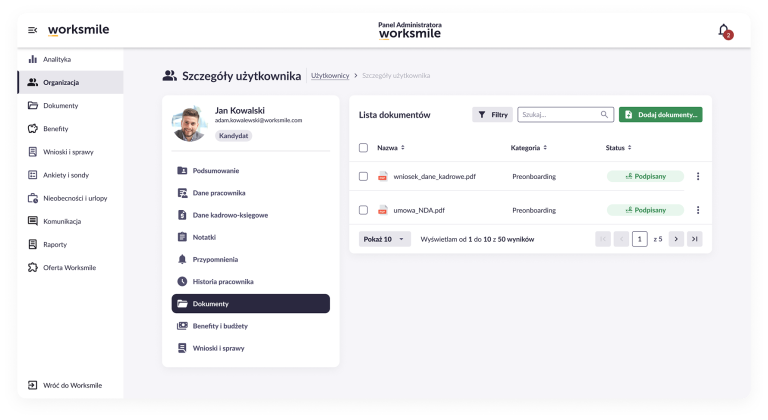Click the PDF icon of umowa_NDA.pdf

[383, 210]
